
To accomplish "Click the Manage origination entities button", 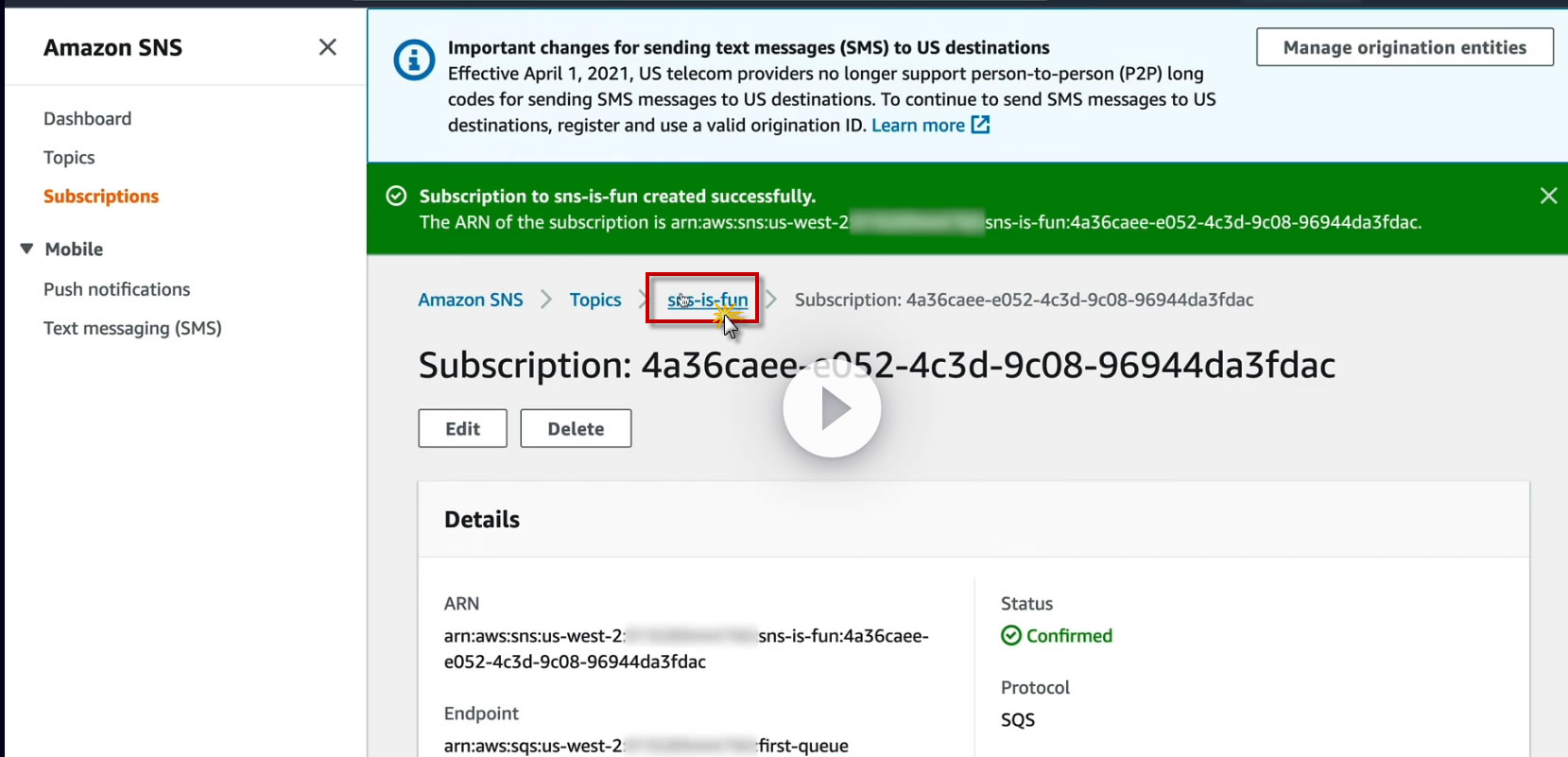I will click(x=1404, y=47).
